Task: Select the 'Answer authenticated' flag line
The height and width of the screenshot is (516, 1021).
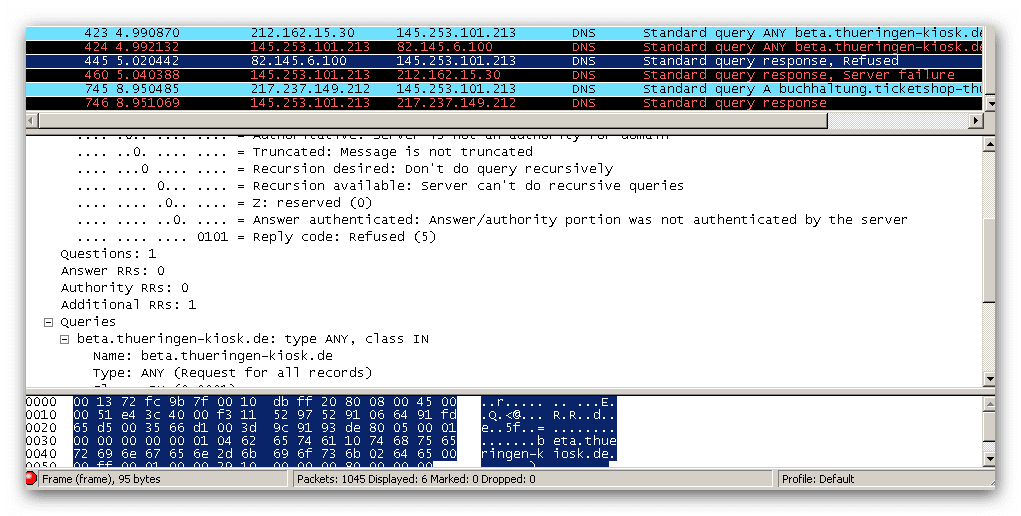Action: (x=492, y=220)
